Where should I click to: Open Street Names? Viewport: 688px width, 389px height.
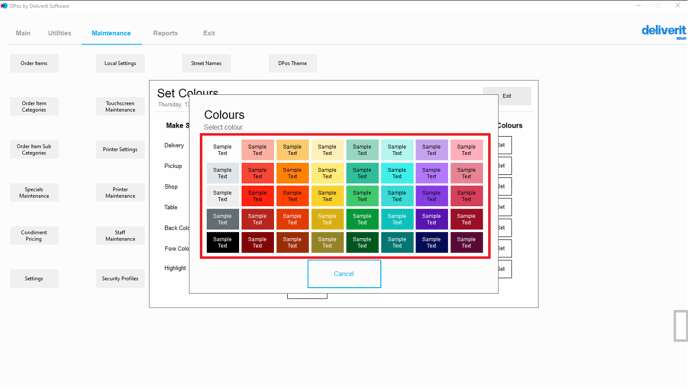(x=206, y=63)
